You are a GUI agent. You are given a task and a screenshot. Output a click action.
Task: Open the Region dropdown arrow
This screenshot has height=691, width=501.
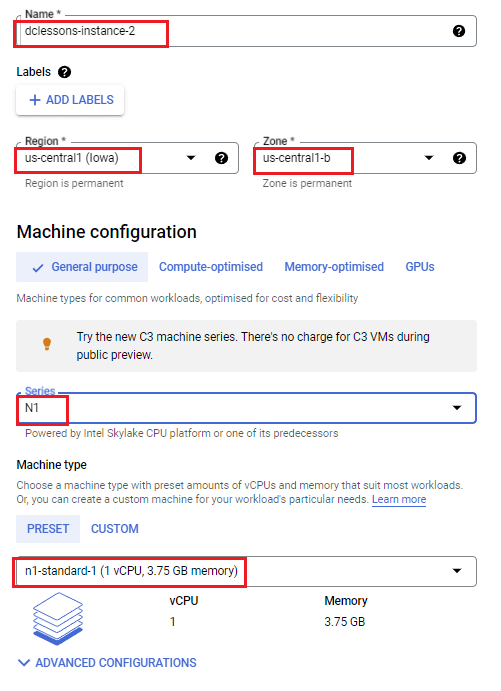191,158
